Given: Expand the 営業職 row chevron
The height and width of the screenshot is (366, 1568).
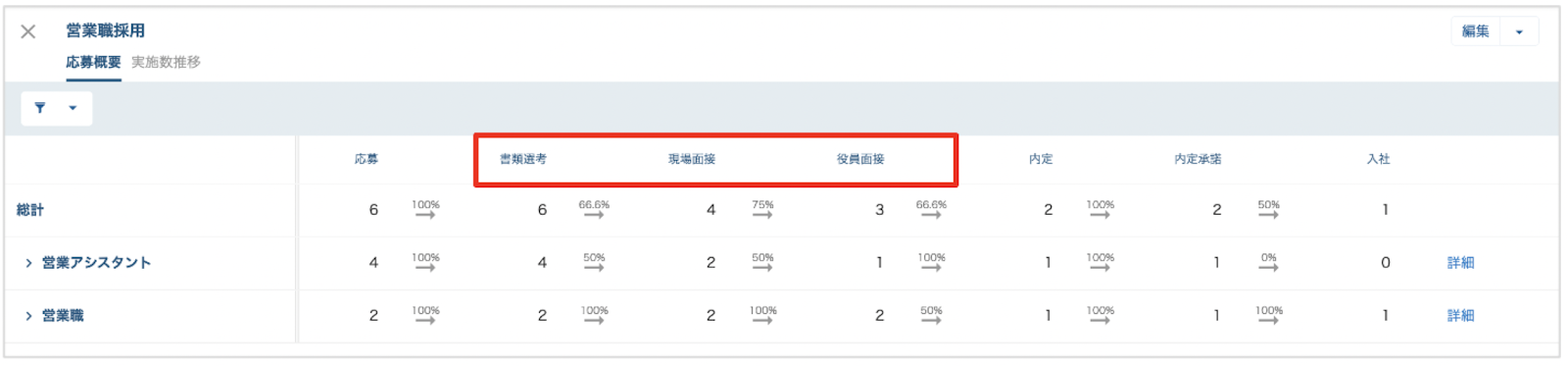Looking at the screenshot, I should point(28,316).
